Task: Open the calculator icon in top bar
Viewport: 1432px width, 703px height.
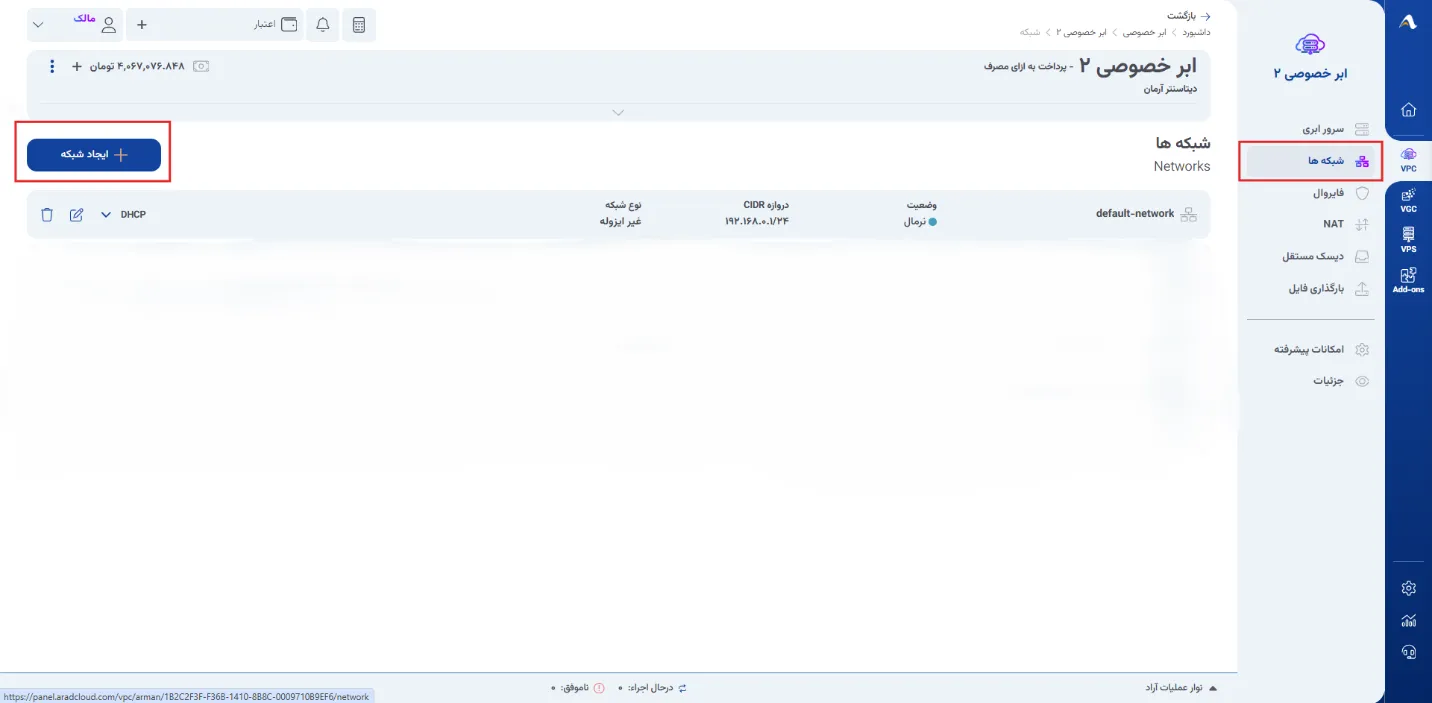Action: (359, 25)
